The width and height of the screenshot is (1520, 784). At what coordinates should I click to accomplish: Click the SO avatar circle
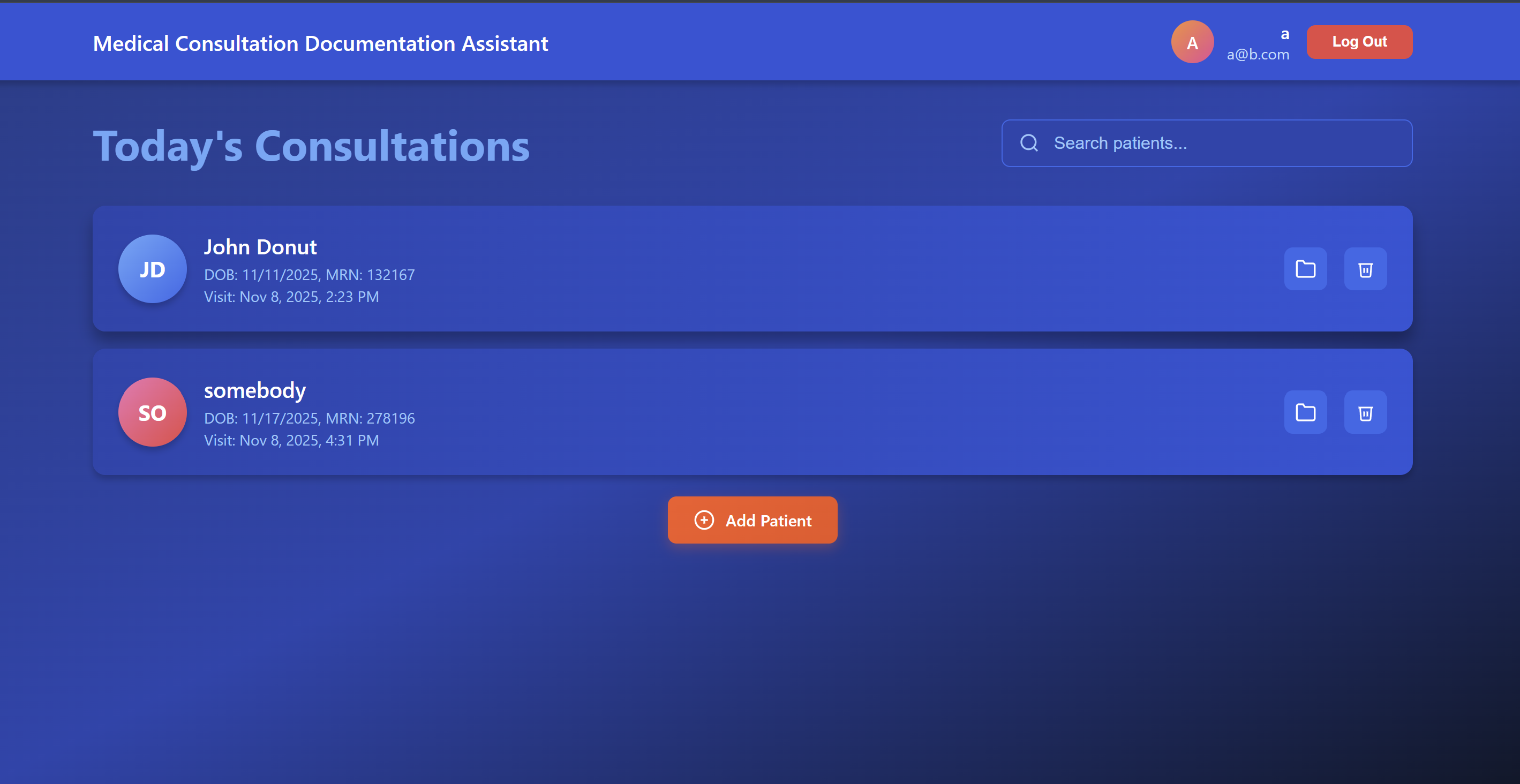[x=152, y=412]
